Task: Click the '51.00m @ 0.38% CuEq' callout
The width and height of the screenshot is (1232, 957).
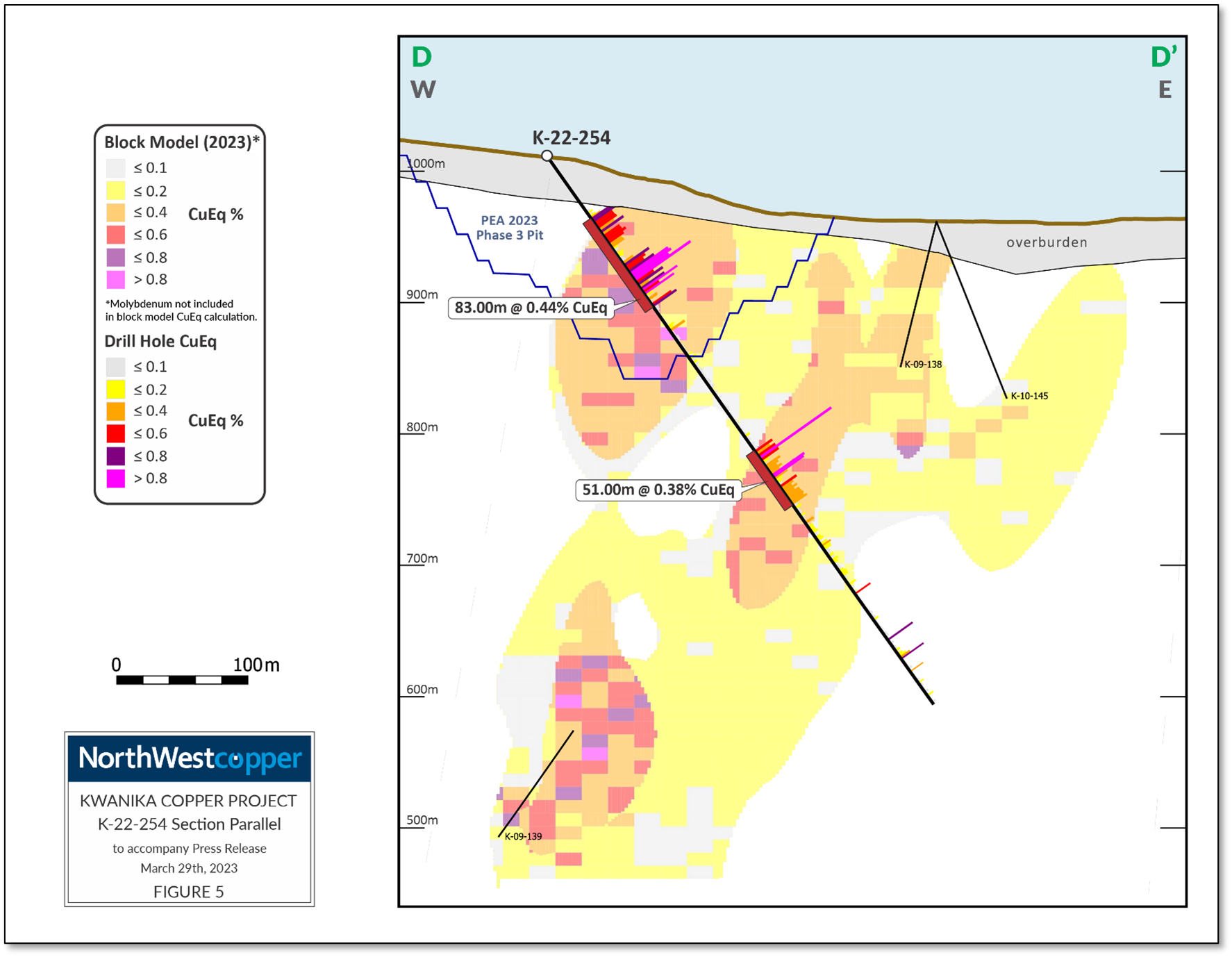Action: pos(658,490)
